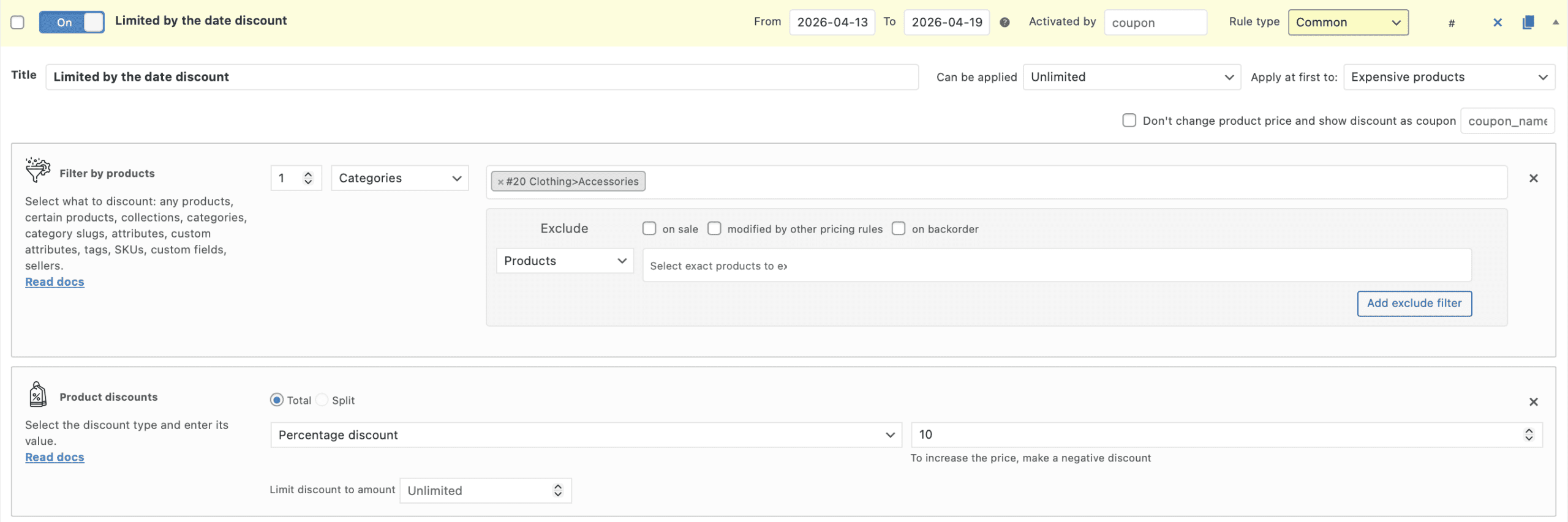1568x522 pixels.
Task: Delete the rule with the blue X icon
Action: coord(1497,23)
